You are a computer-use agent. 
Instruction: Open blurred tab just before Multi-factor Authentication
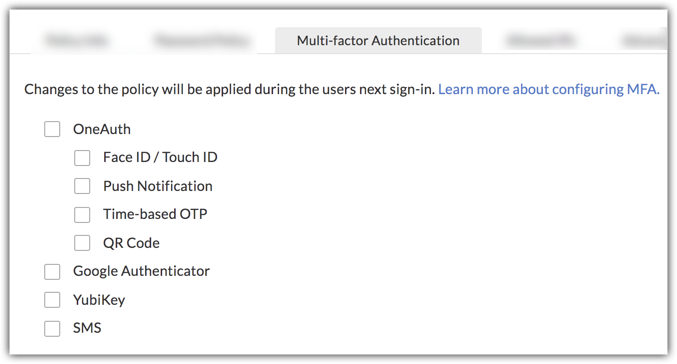point(202,41)
